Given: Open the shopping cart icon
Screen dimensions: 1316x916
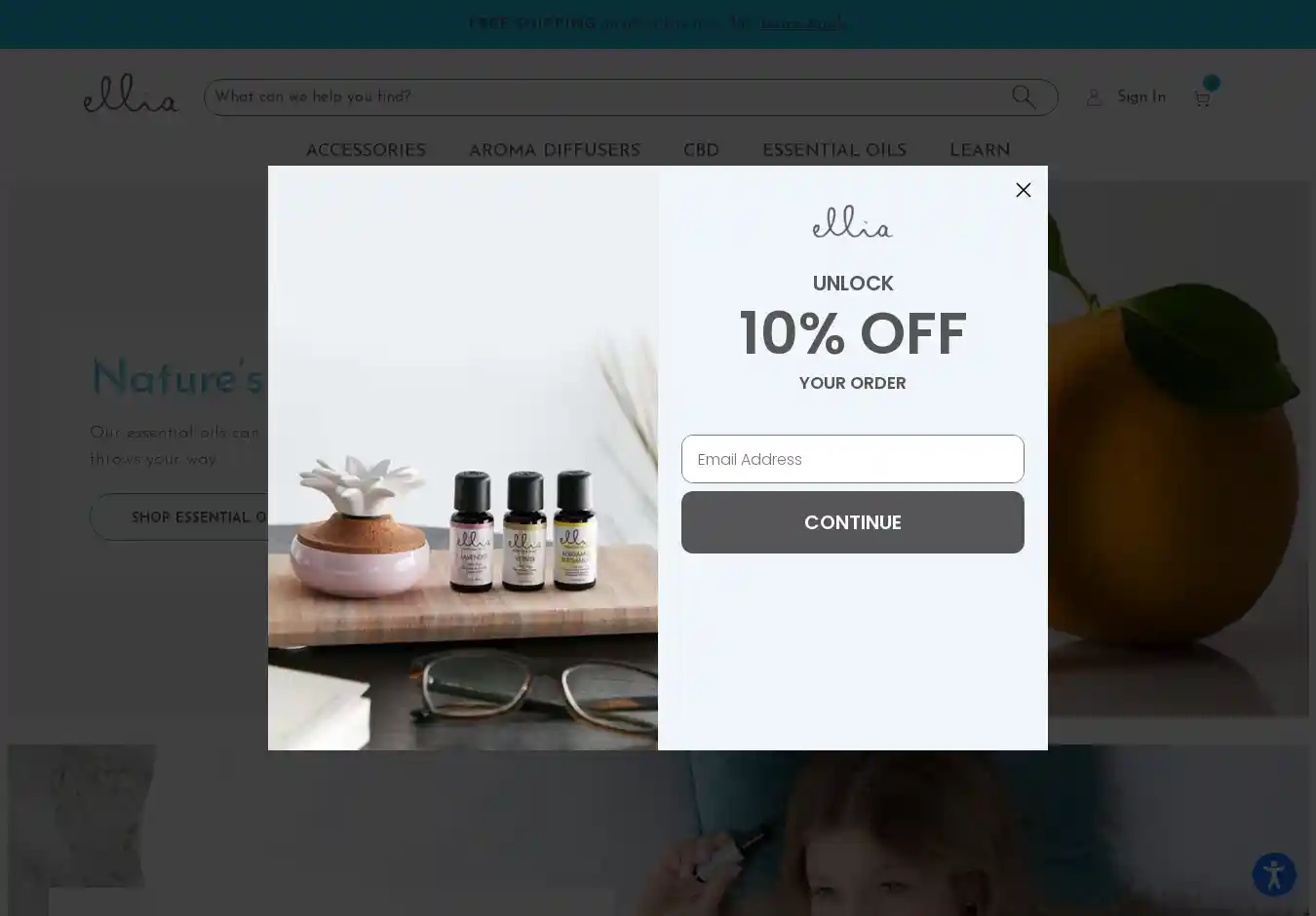Looking at the screenshot, I should click(x=1202, y=98).
